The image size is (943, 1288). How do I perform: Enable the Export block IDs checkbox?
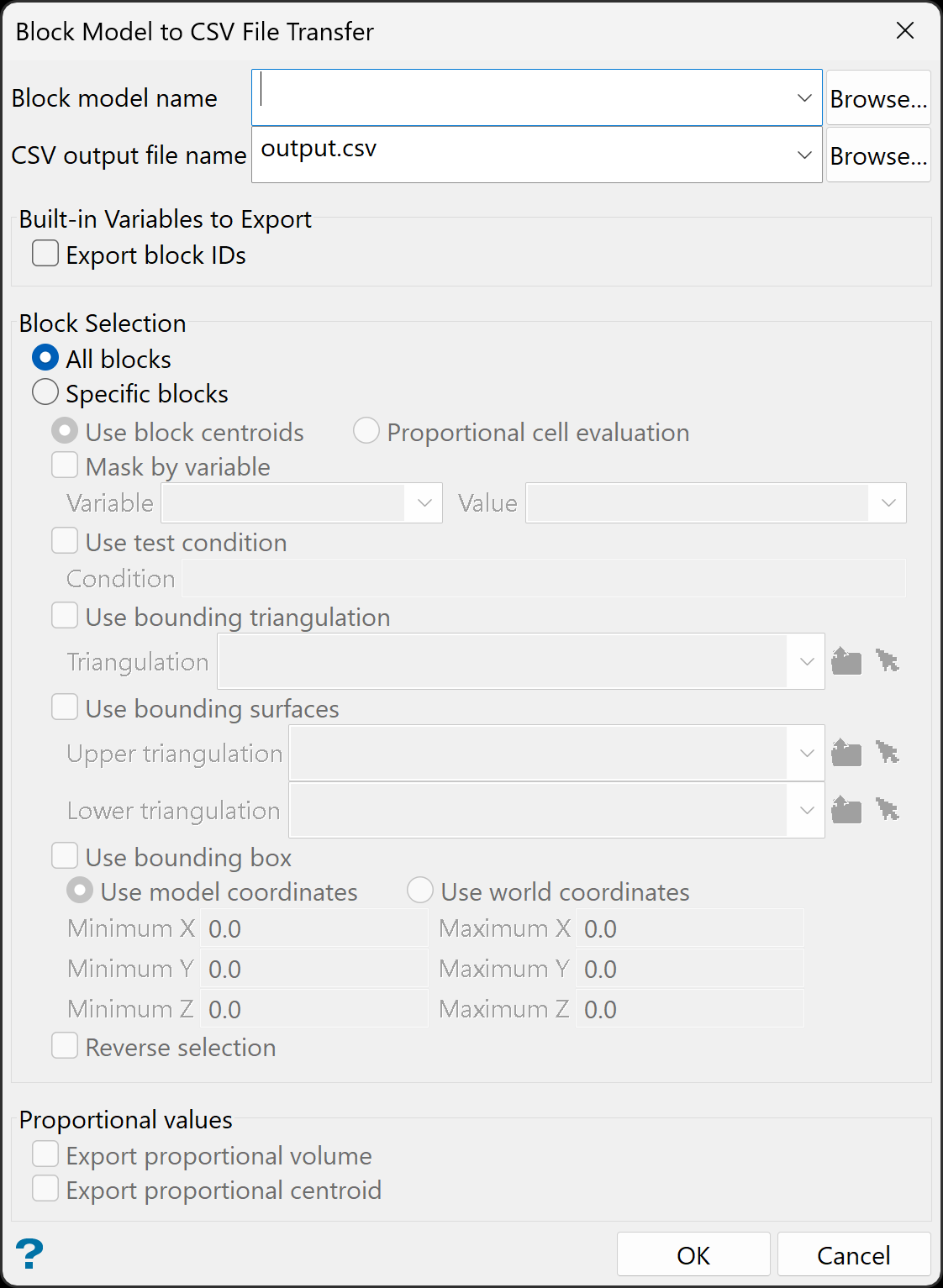(45, 254)
